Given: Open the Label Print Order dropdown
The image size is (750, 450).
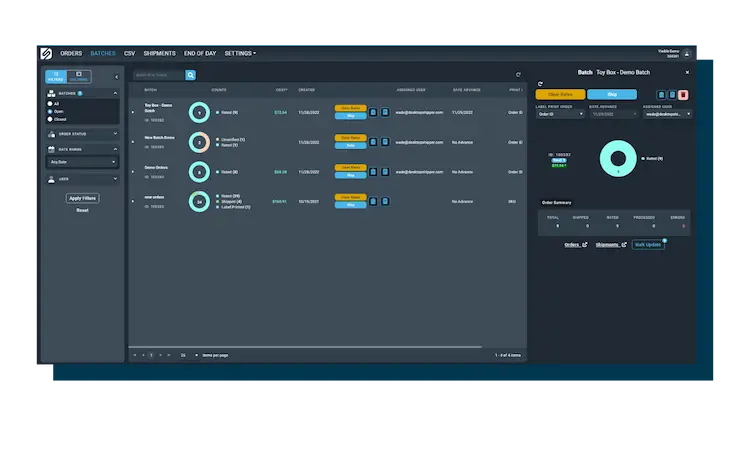Looking at the screenshot, I should pyautogui.click(x=560, y=114).
